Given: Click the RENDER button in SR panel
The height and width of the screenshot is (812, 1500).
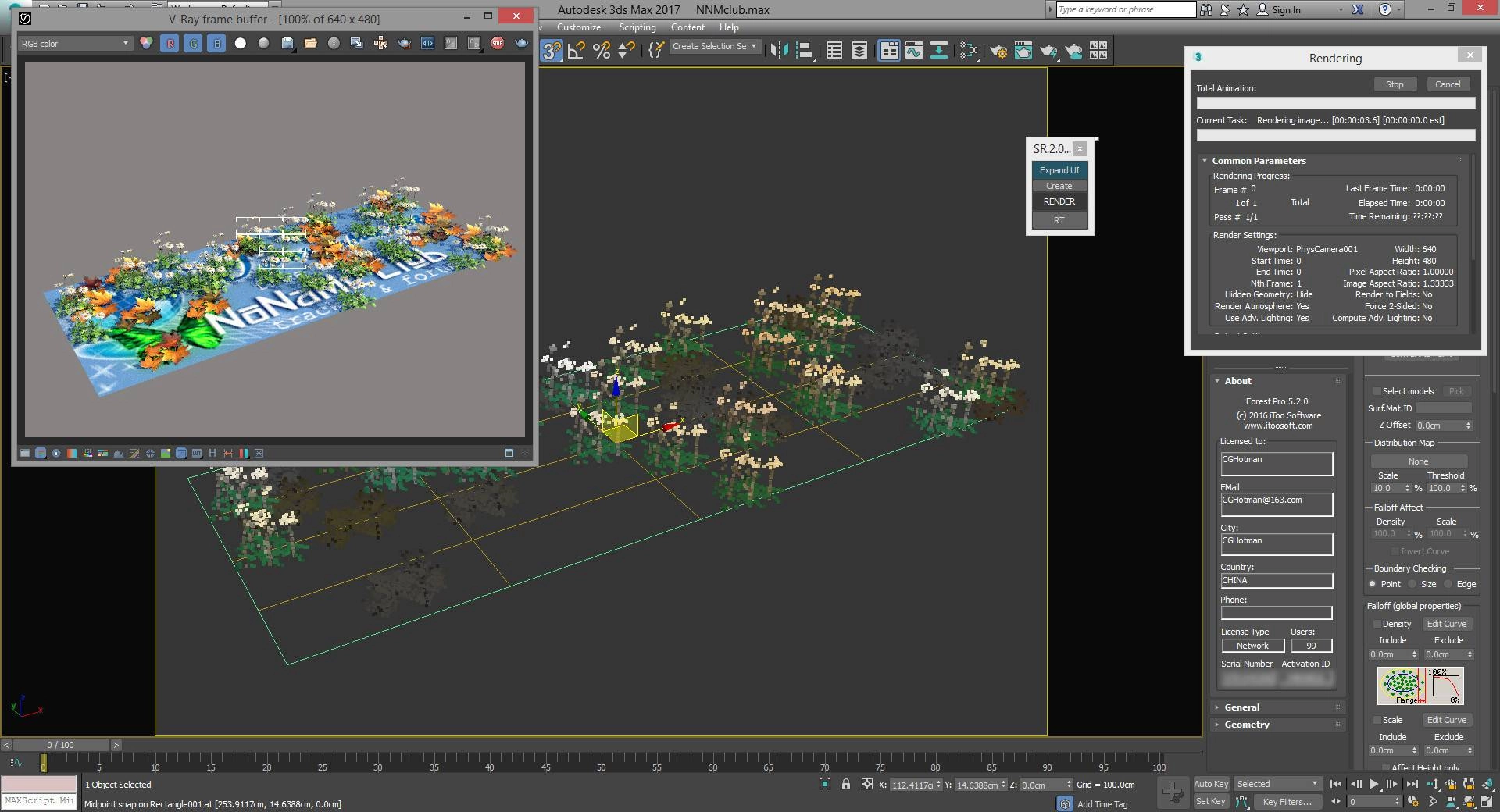Looking at the screenshot, I should (x=1059, y=201).
